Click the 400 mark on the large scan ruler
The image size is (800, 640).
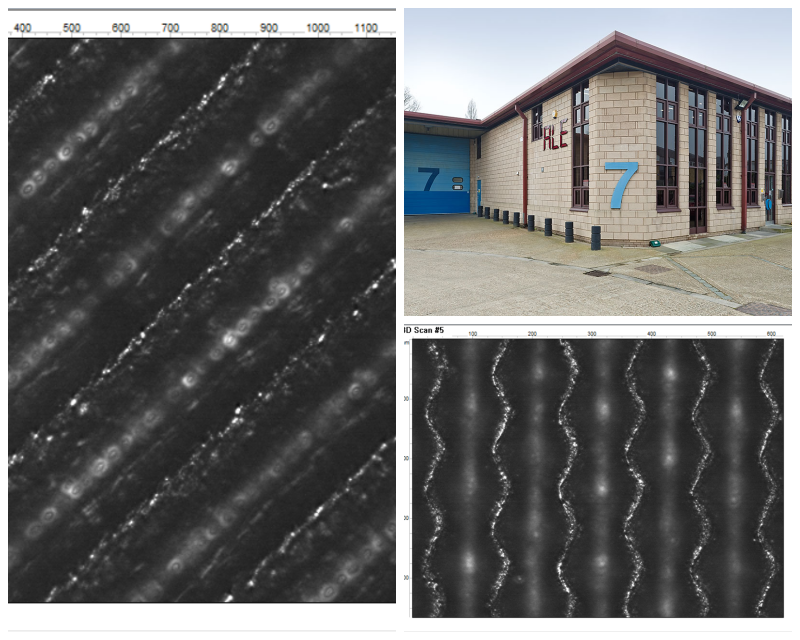(x=22, y=28)
